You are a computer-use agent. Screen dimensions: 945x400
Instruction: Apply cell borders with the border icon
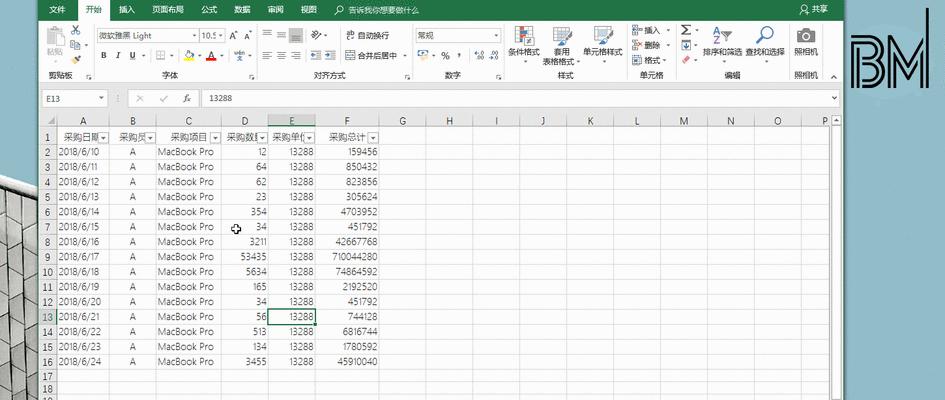click(160, 55)
